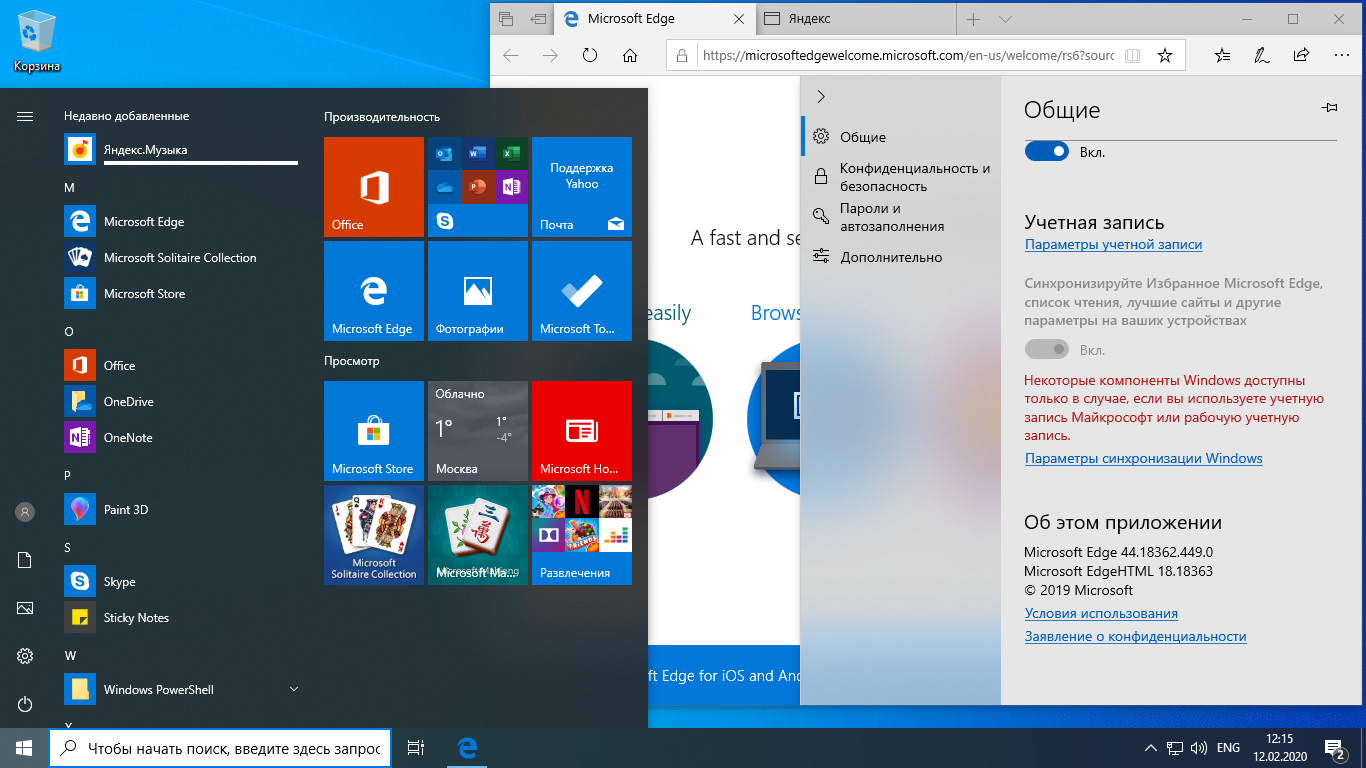Click the Edge refresh button
Screen dimensions: 1366x768
(590, 56)
